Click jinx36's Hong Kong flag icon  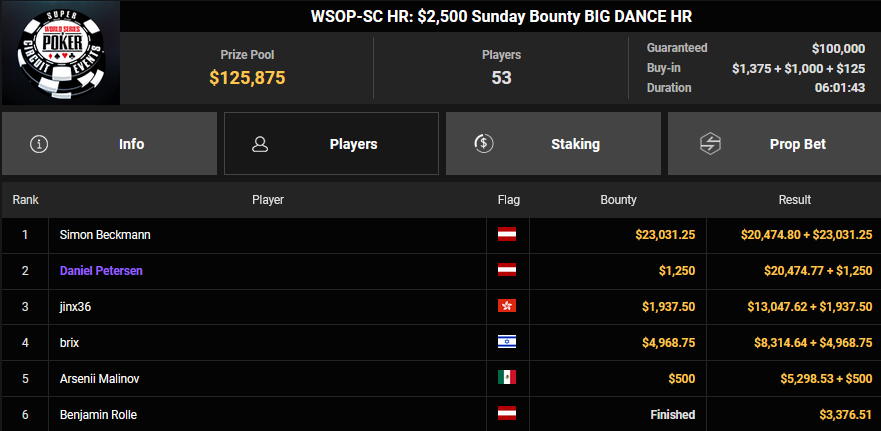[x=507, y=306]
